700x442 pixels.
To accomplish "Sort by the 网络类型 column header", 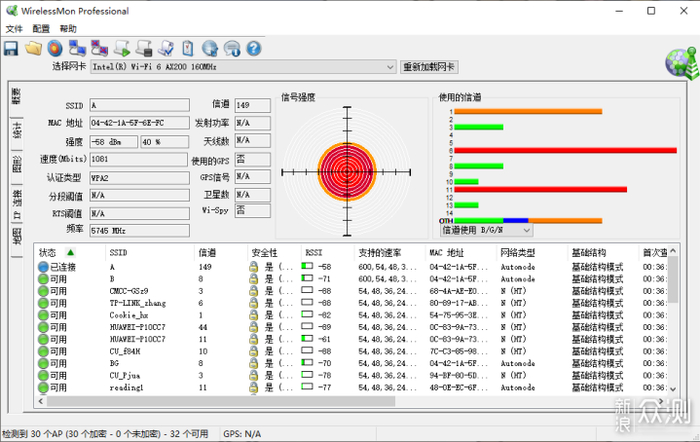I will tap(532, 253).
